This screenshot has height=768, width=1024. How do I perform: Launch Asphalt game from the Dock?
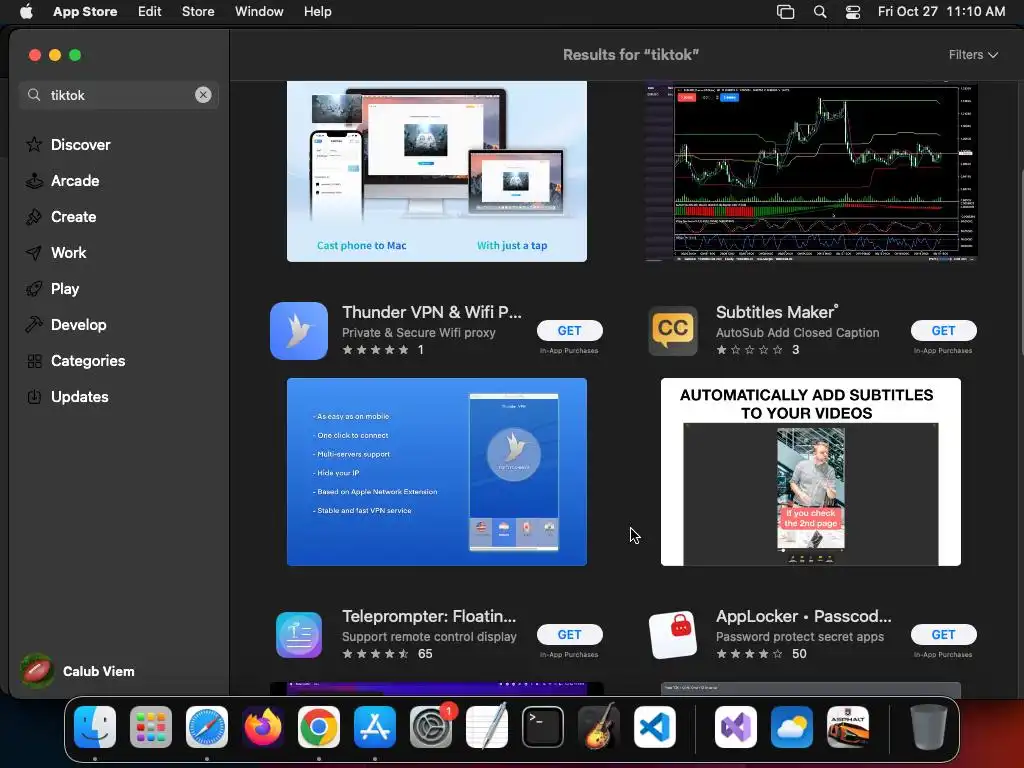[x=848, y=727]
